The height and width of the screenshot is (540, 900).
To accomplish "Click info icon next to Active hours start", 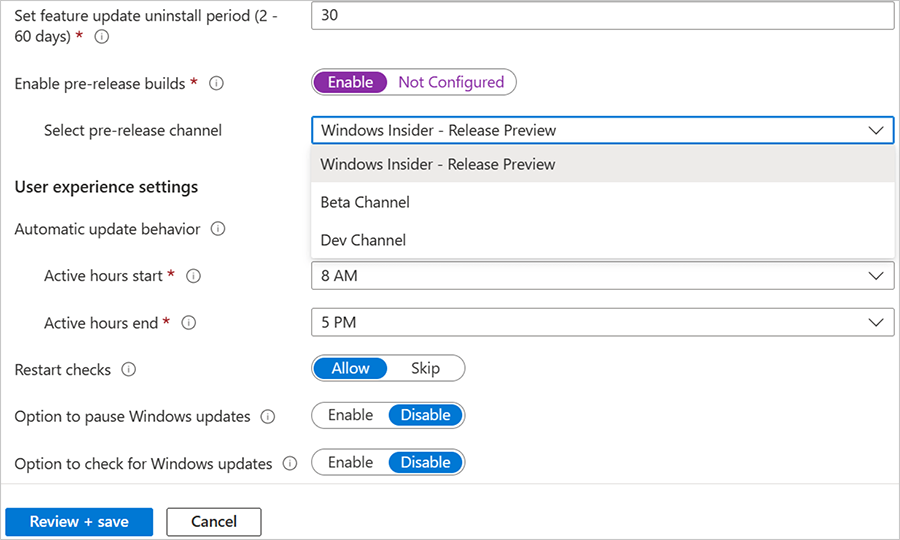I will coord(194,276).
